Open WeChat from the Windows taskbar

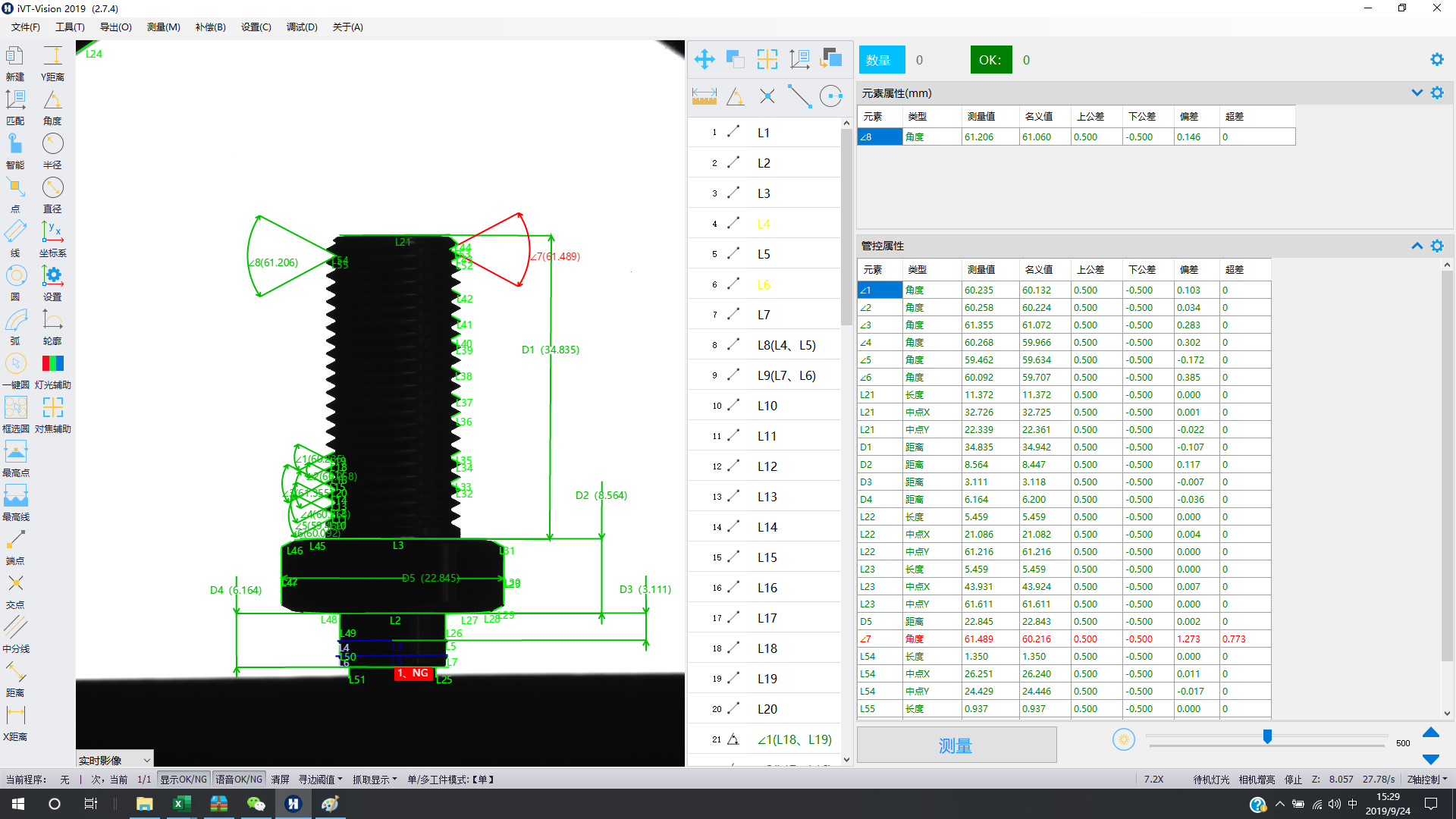point(256,804)
